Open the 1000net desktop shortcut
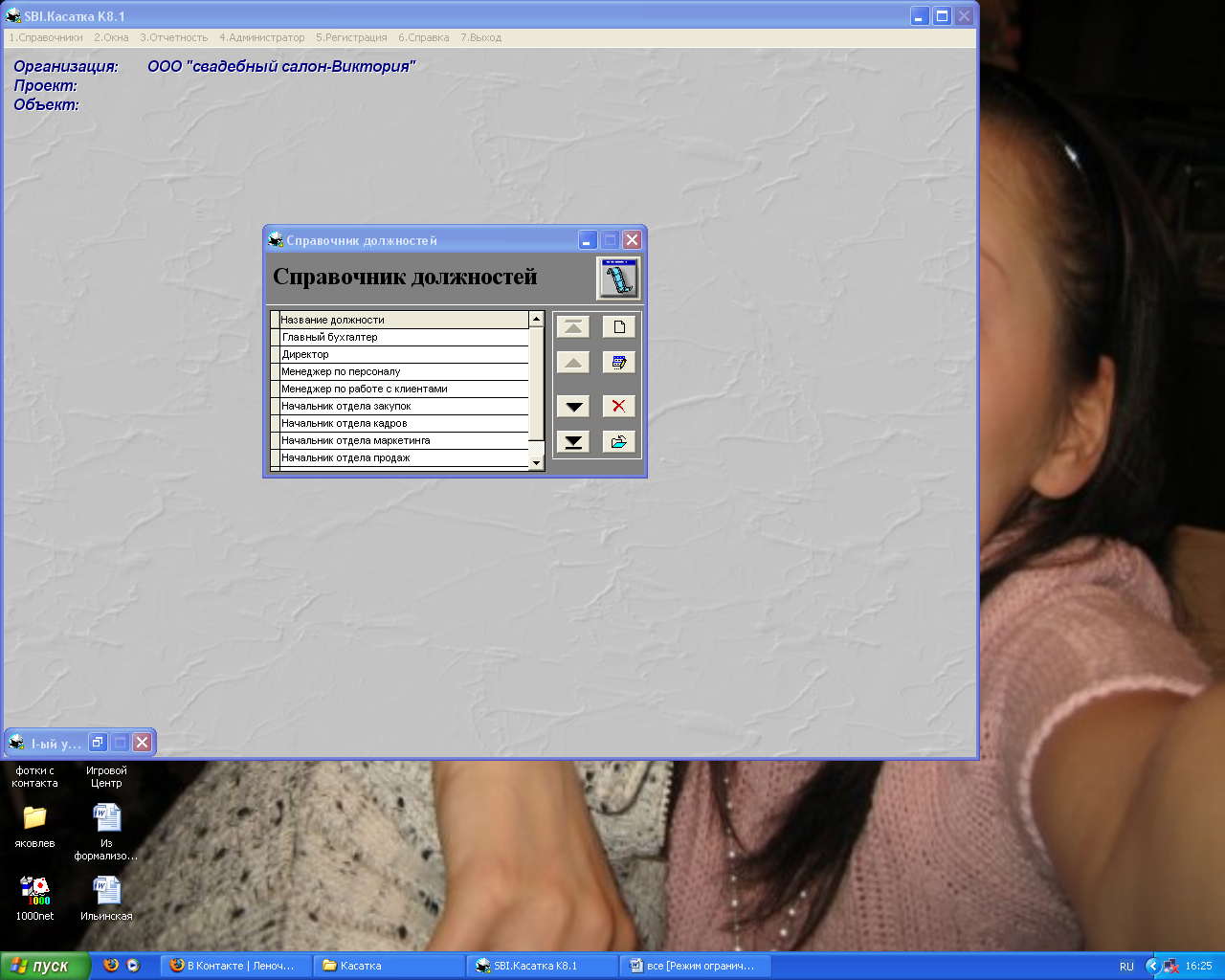The height and width of the screenshot is (980, 1225). [34, 899]
